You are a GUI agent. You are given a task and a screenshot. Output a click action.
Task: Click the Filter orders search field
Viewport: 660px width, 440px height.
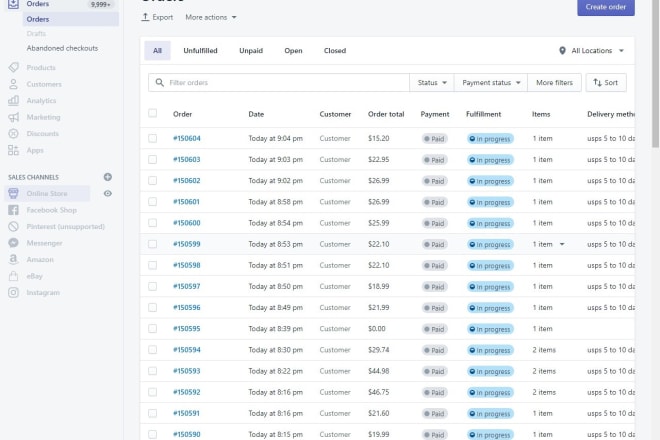pyautogui.click(x=279, y=83)
